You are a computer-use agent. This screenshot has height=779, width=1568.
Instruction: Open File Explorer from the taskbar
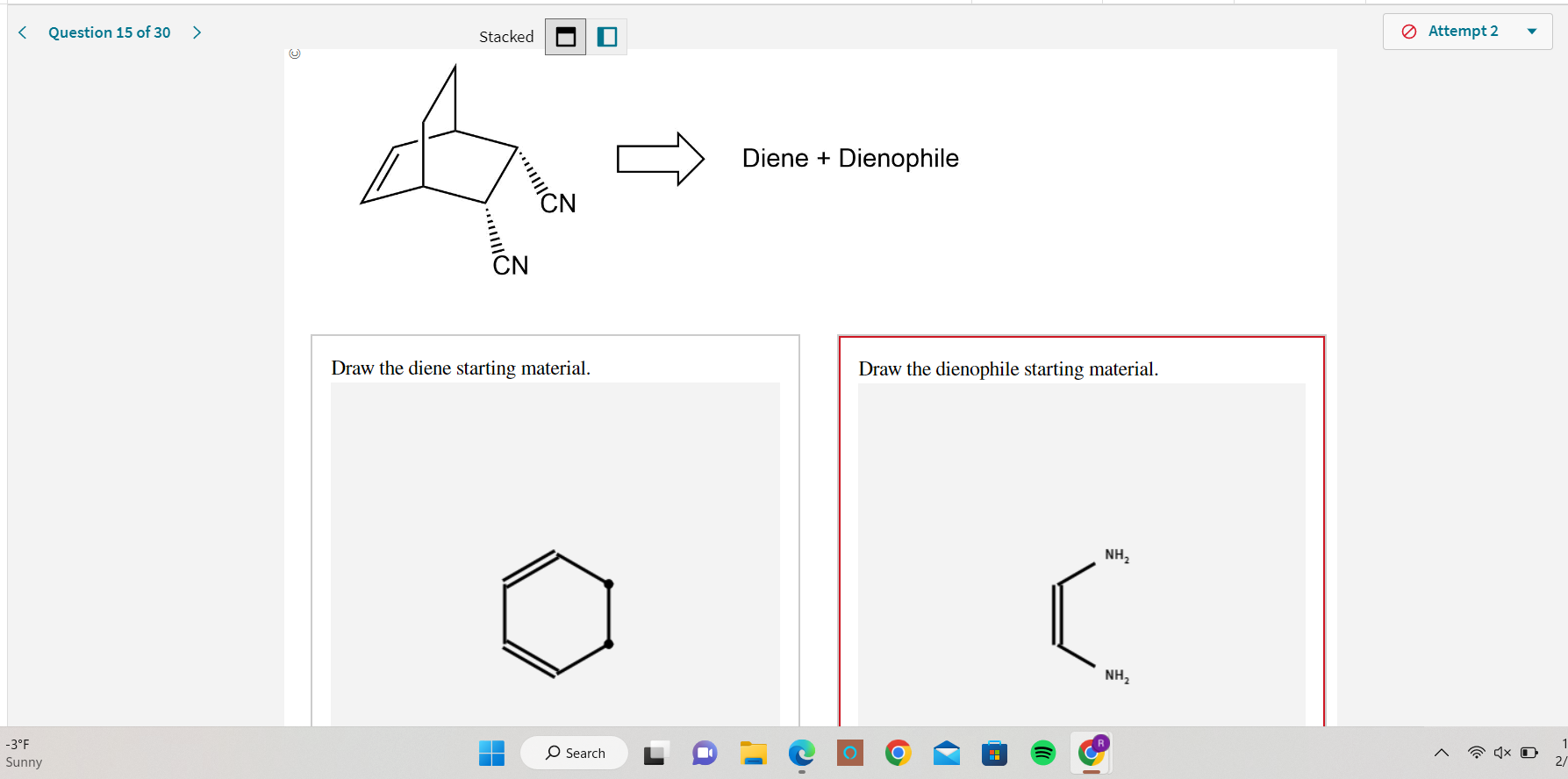click(x=753, y=754)
